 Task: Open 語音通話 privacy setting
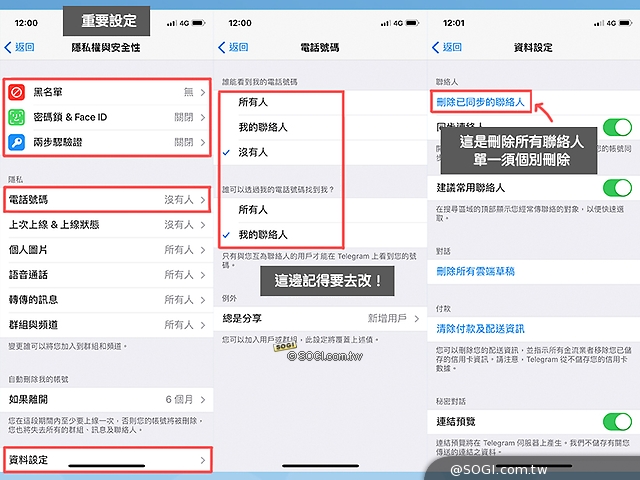107,275
